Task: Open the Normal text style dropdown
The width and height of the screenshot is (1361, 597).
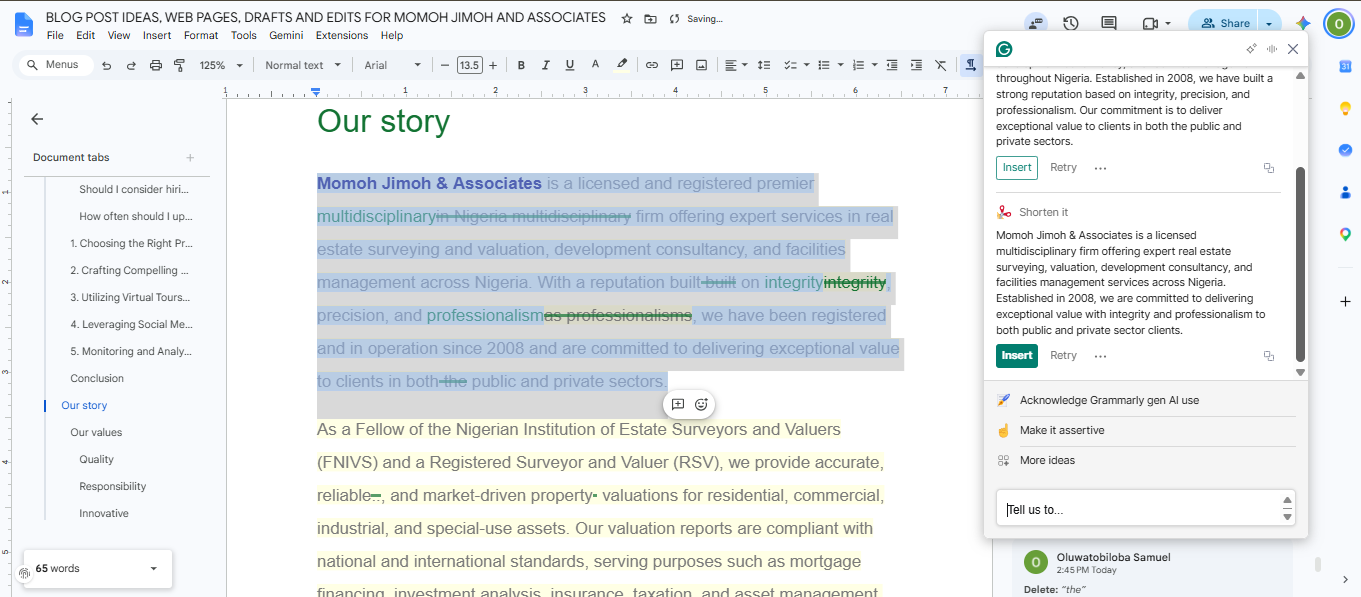Action: 303,65
